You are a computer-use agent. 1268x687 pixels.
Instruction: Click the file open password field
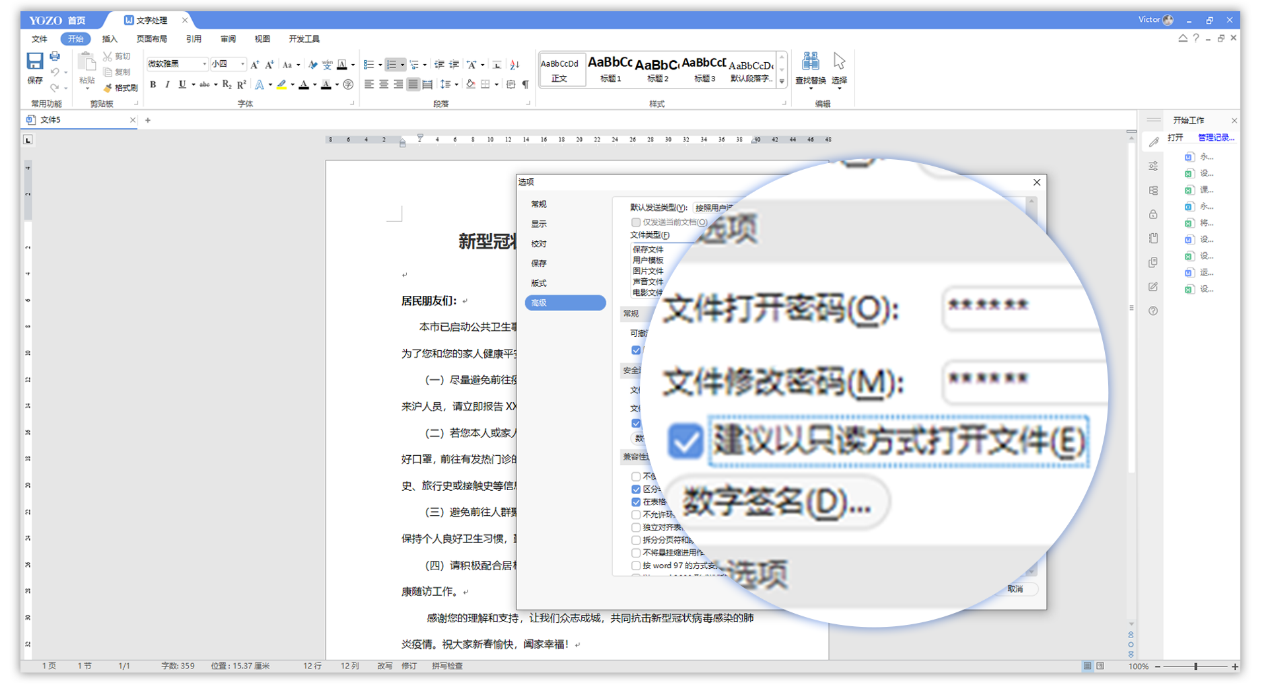click(x=1020, y=307)
